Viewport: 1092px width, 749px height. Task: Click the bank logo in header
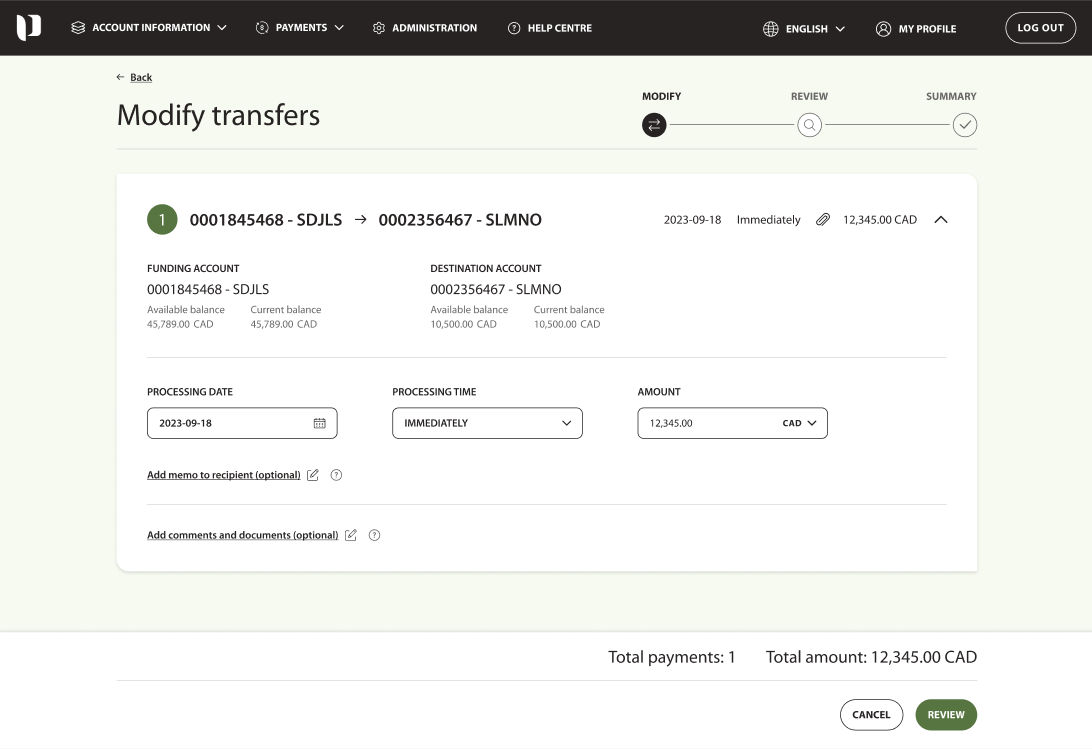click(x=29, y=28)
